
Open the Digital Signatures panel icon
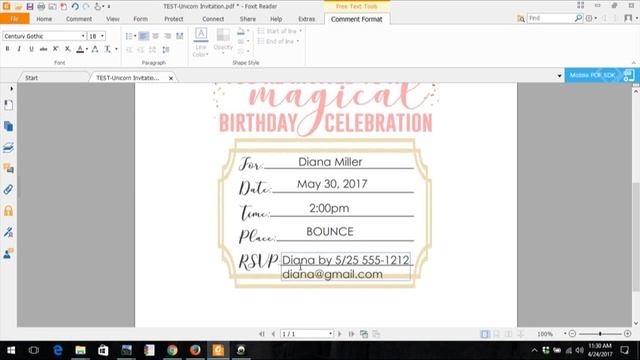pos(8,232)
